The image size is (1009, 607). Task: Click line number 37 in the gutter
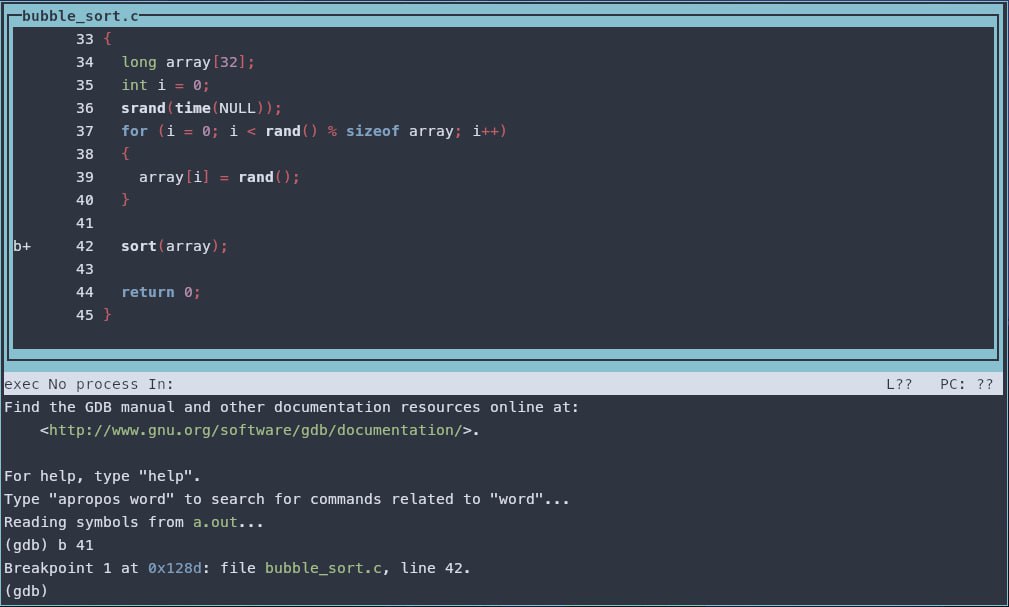click(x=84, y=131)
